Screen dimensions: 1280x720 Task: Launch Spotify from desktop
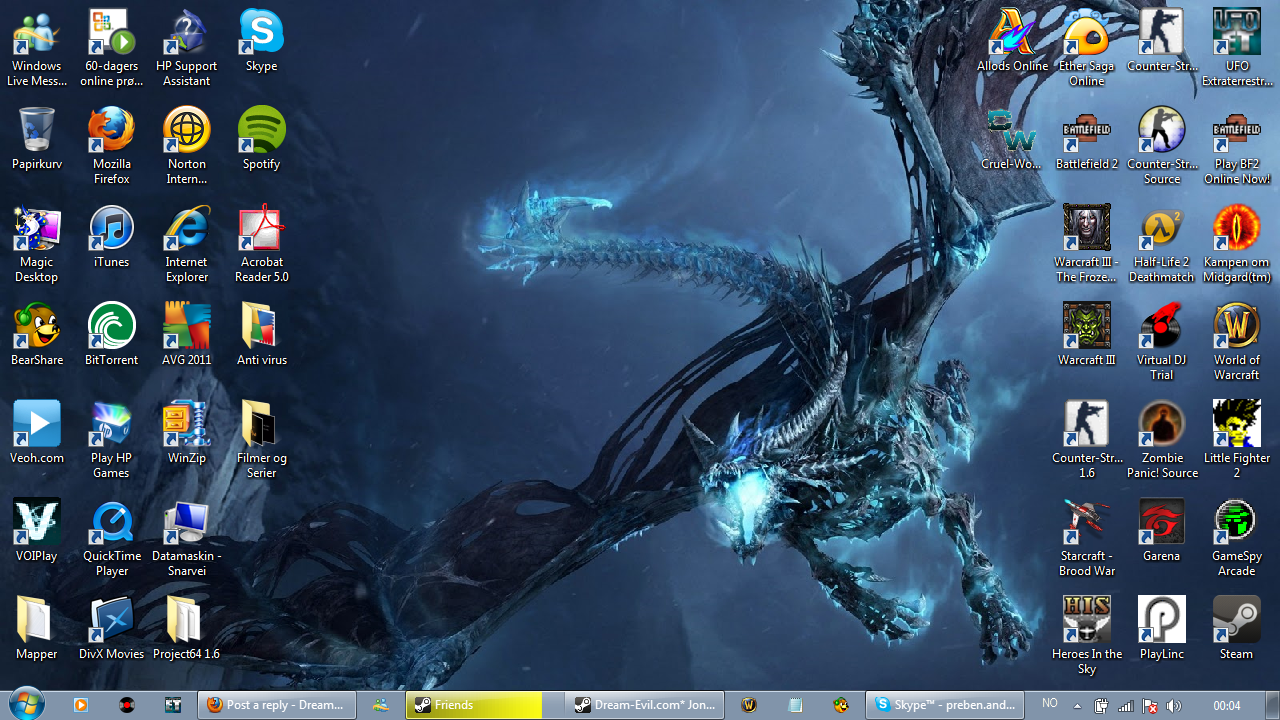261,131
